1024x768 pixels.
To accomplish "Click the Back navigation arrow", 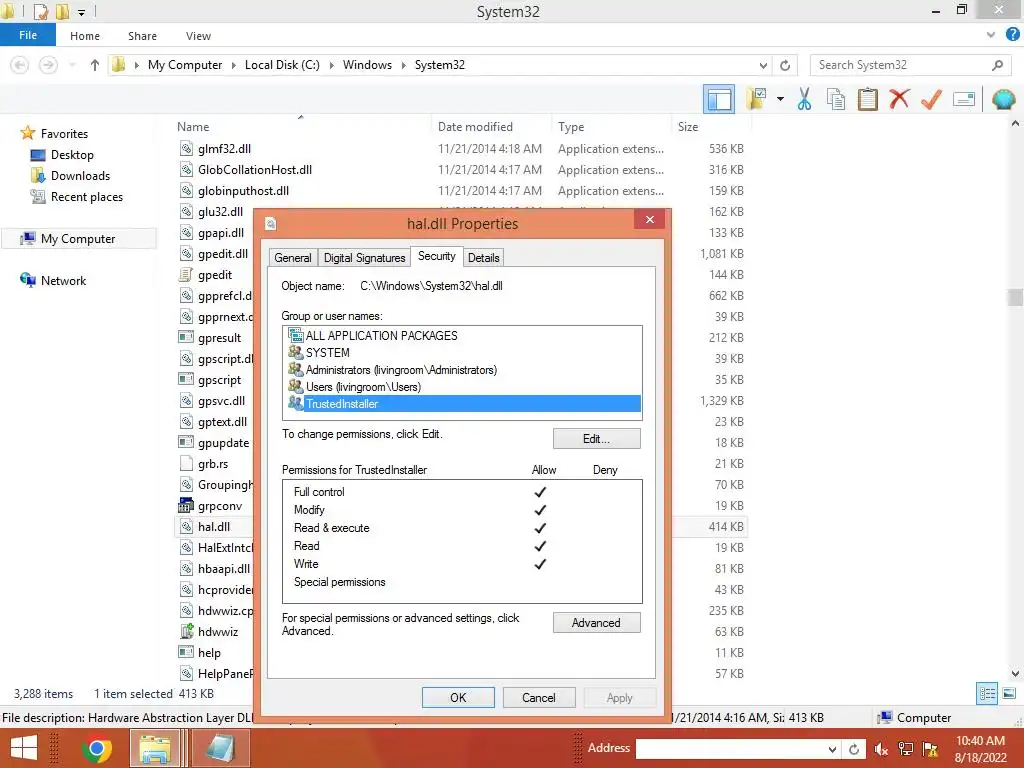I will click(20, 65).
